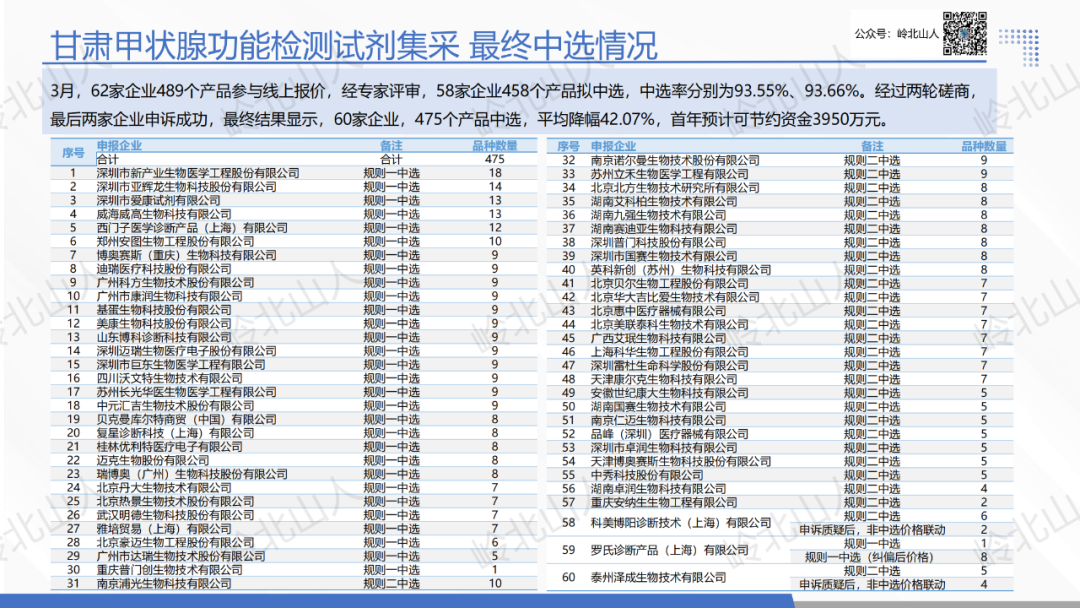Click 天津康尔克生物科技有限公司
The width and height of the screenshot is (1080, 608).
[664, 379]
